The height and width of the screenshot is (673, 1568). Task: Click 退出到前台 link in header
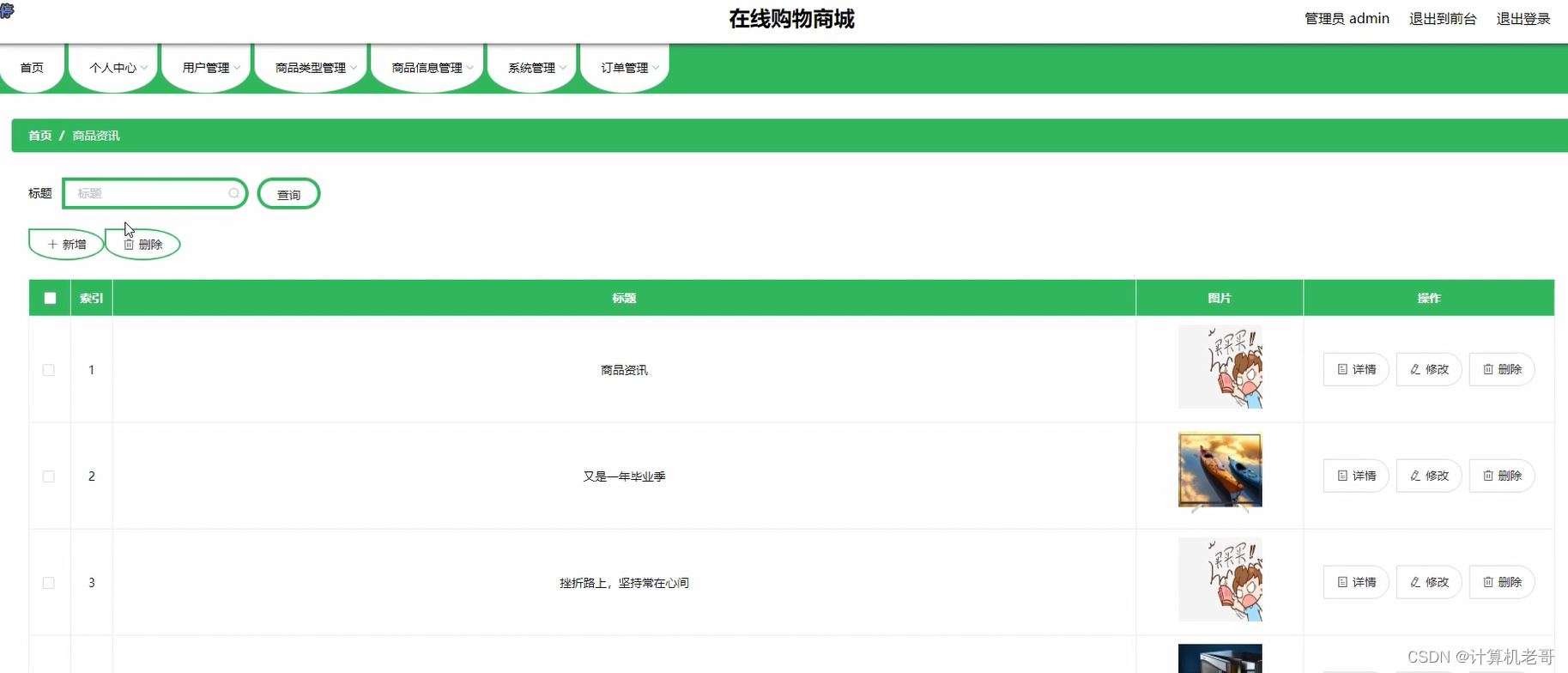[x=1443, y=19]
